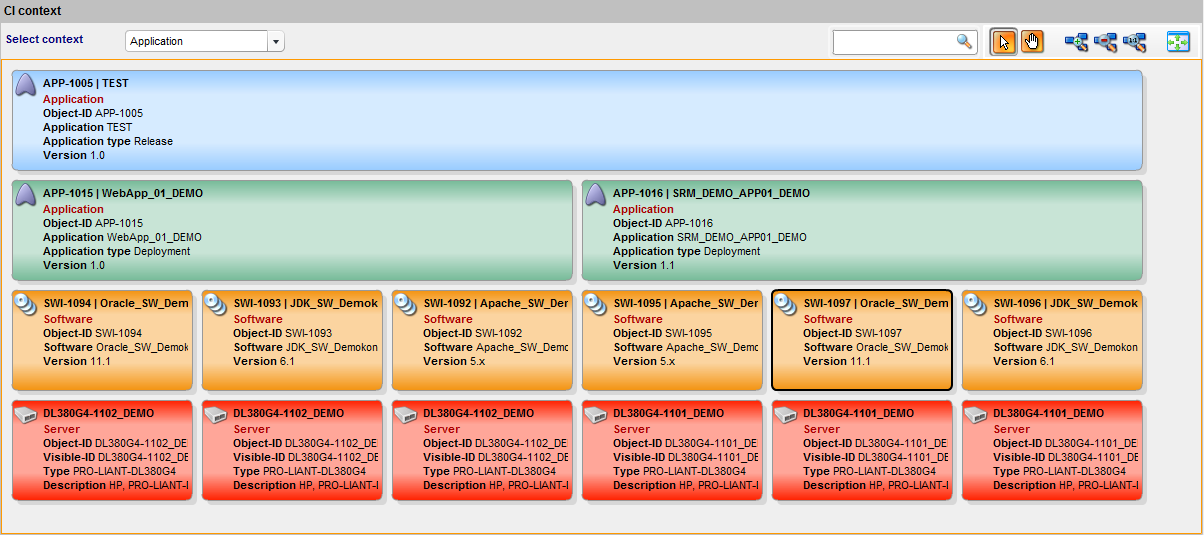1204x535 pixels.
Task: Click the first DL380G4-1102_DEMO server icon
Action: (27, 414)
